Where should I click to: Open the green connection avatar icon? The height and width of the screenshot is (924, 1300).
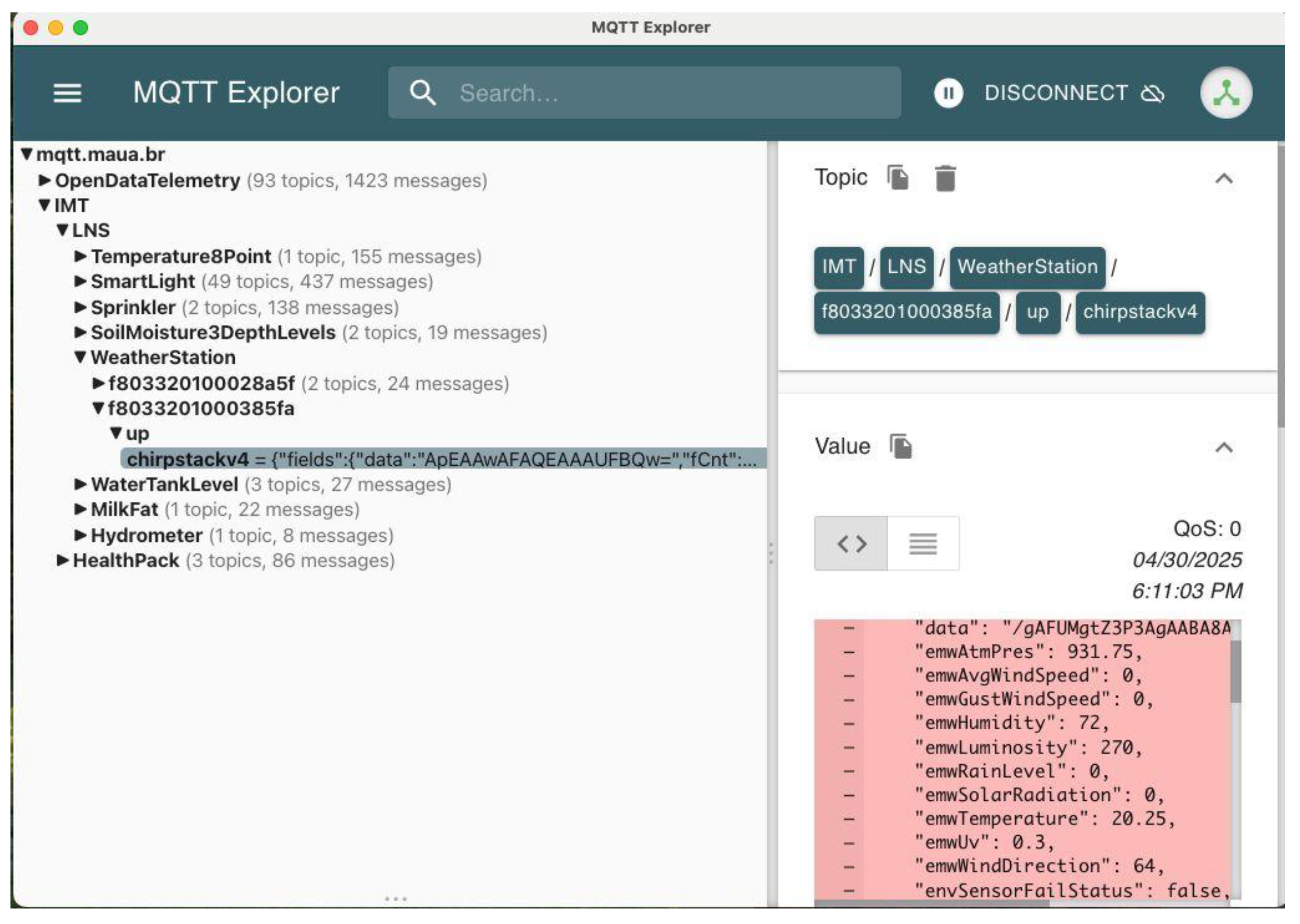point(1226,93)
